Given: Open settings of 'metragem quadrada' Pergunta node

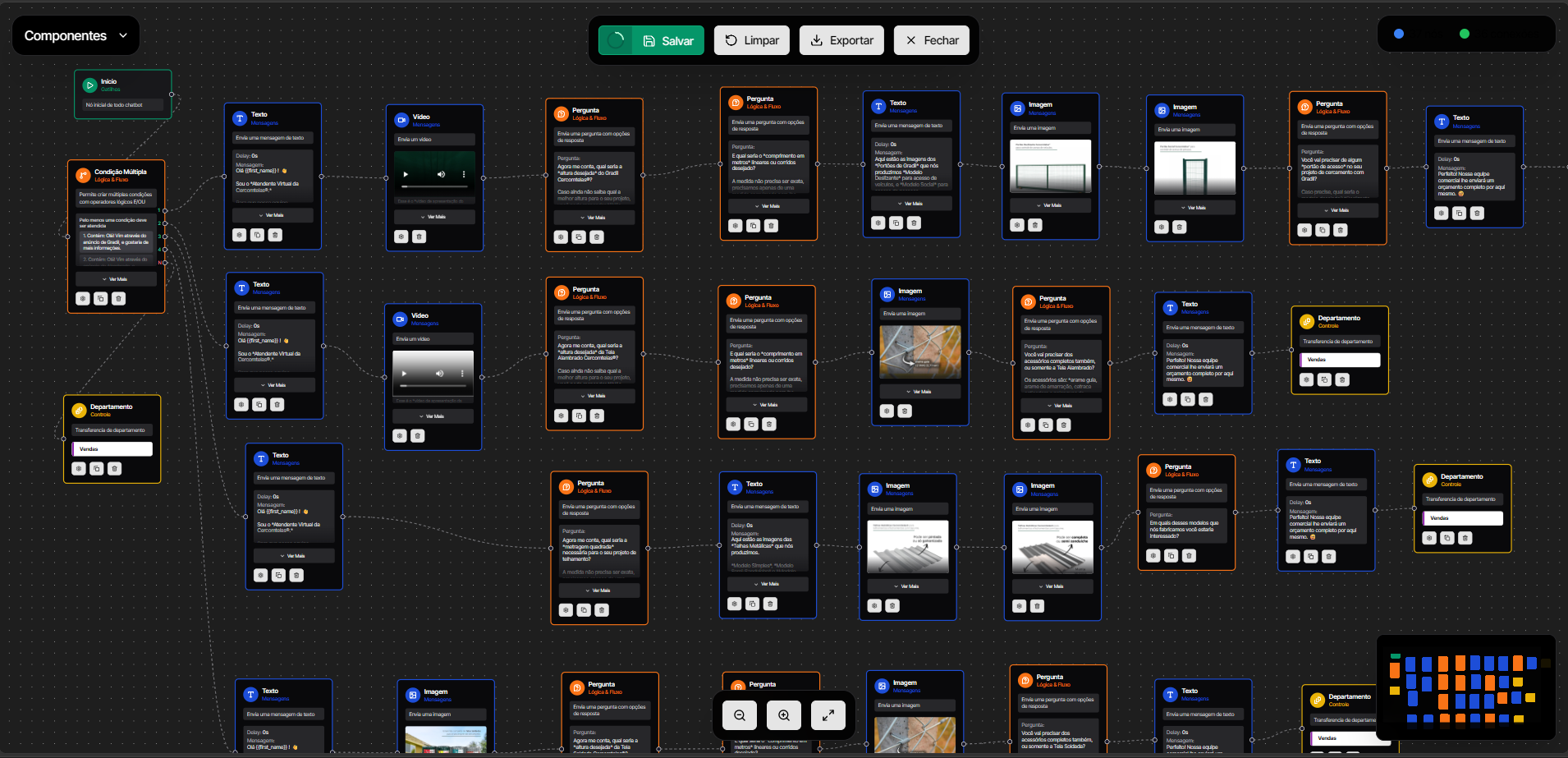Looking at the screenshot, I should (x=566, y=610).
